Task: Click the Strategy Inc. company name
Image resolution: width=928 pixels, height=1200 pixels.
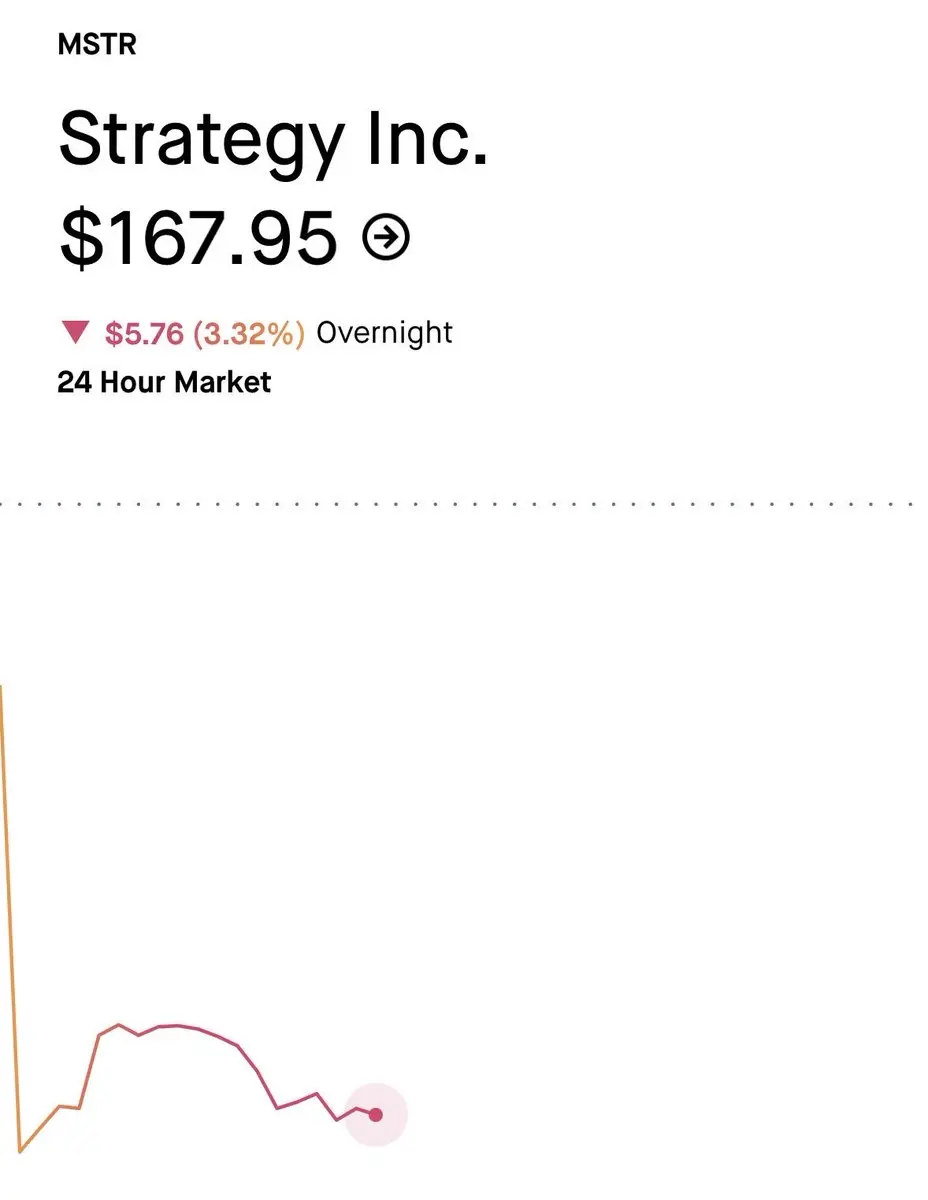Action: (273, 138)
